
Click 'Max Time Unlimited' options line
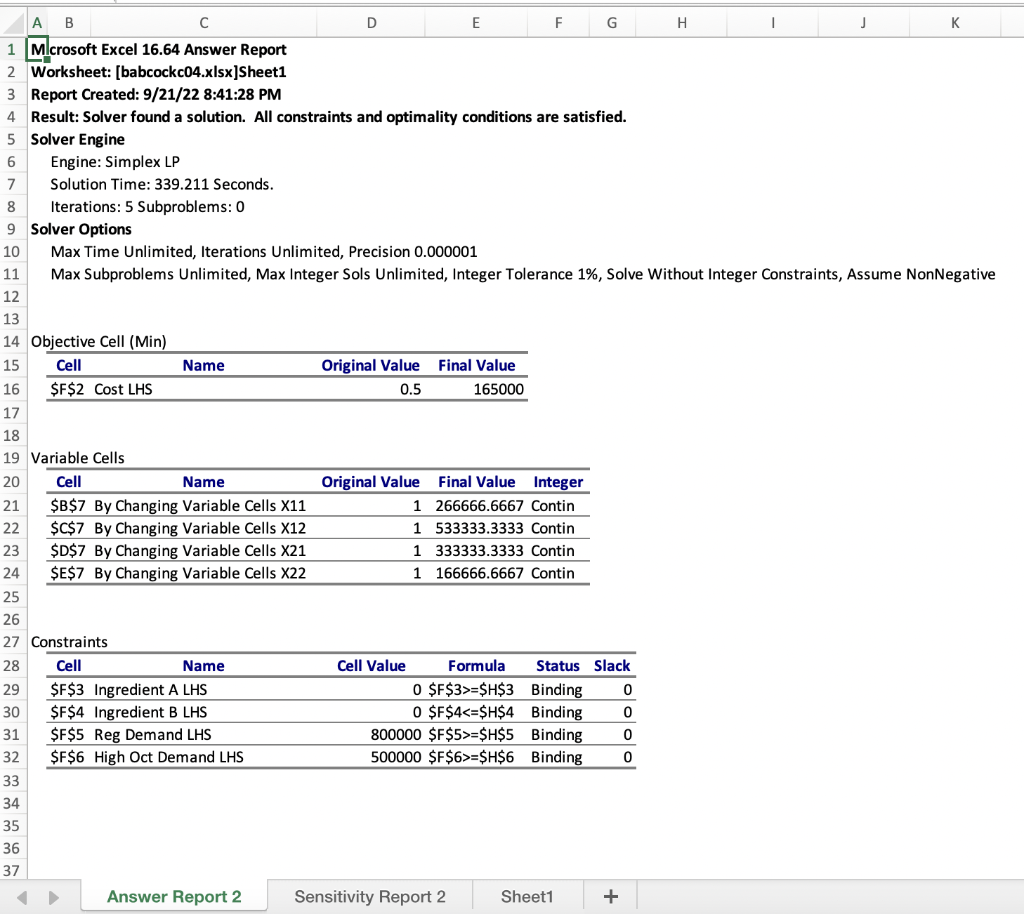pyautogui.click(x=264, y=252)
